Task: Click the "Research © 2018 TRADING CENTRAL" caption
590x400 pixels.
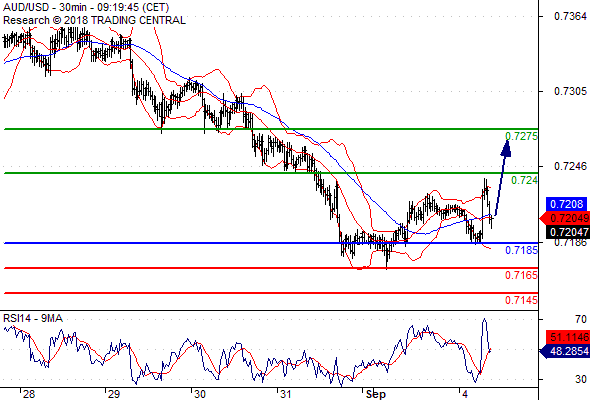Action: point(94,20)
